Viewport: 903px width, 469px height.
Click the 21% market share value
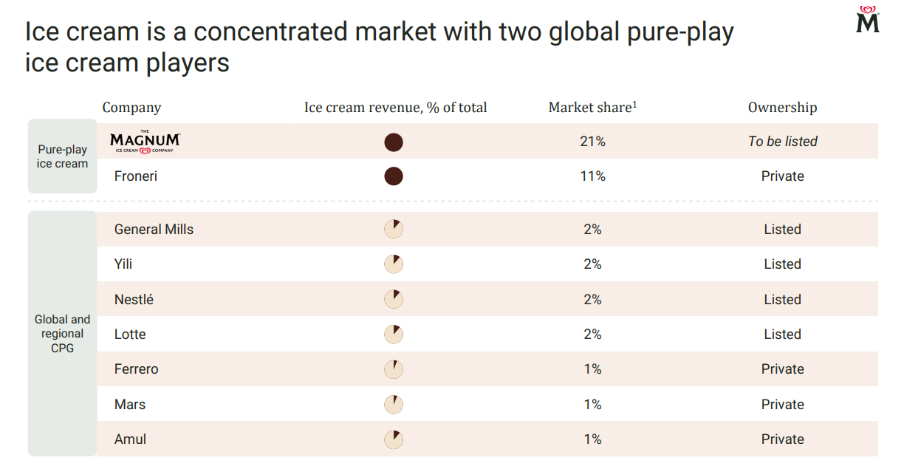click(593, 141)
